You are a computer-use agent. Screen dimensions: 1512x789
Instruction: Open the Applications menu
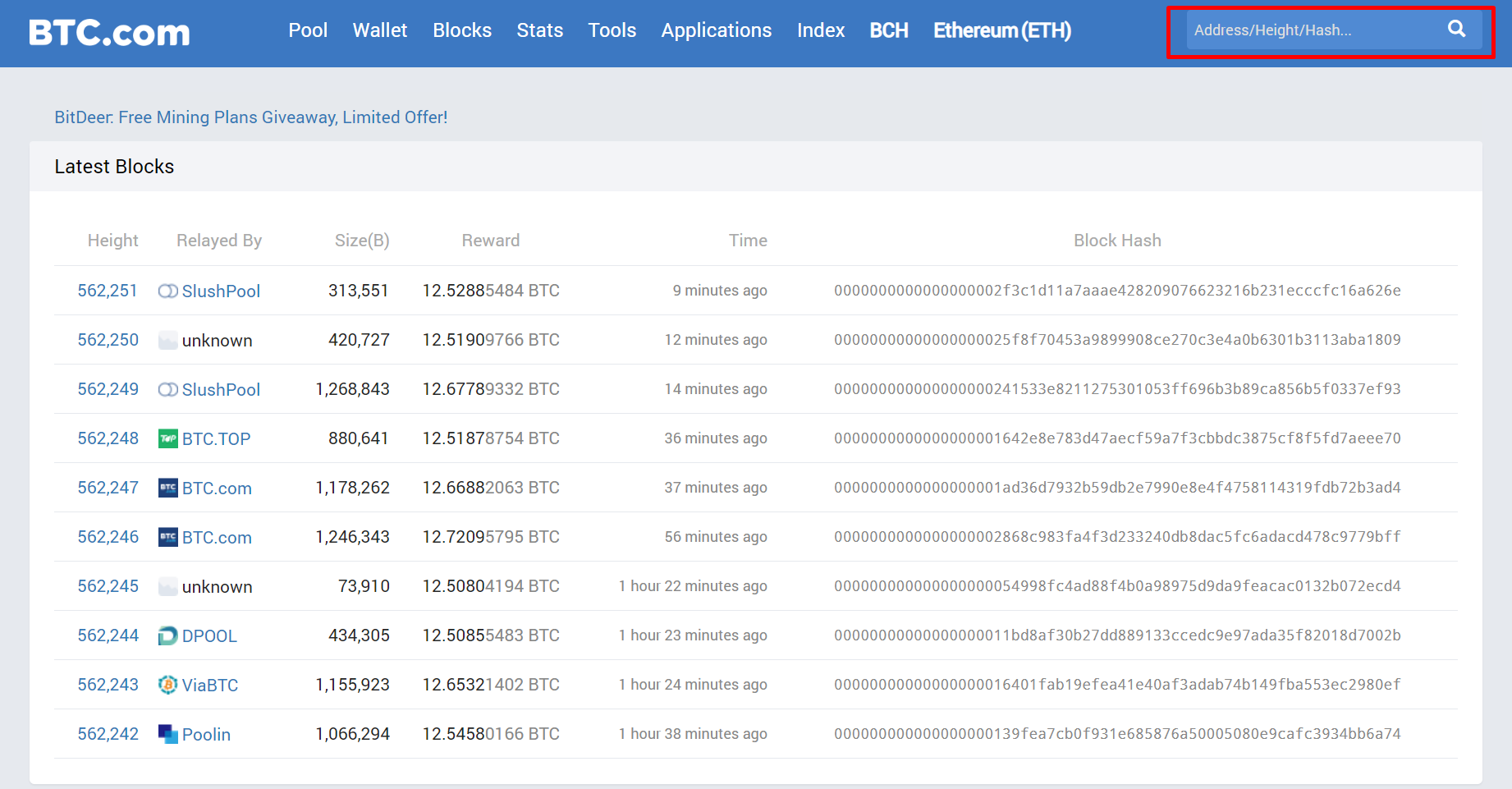[x=717, y=30]
